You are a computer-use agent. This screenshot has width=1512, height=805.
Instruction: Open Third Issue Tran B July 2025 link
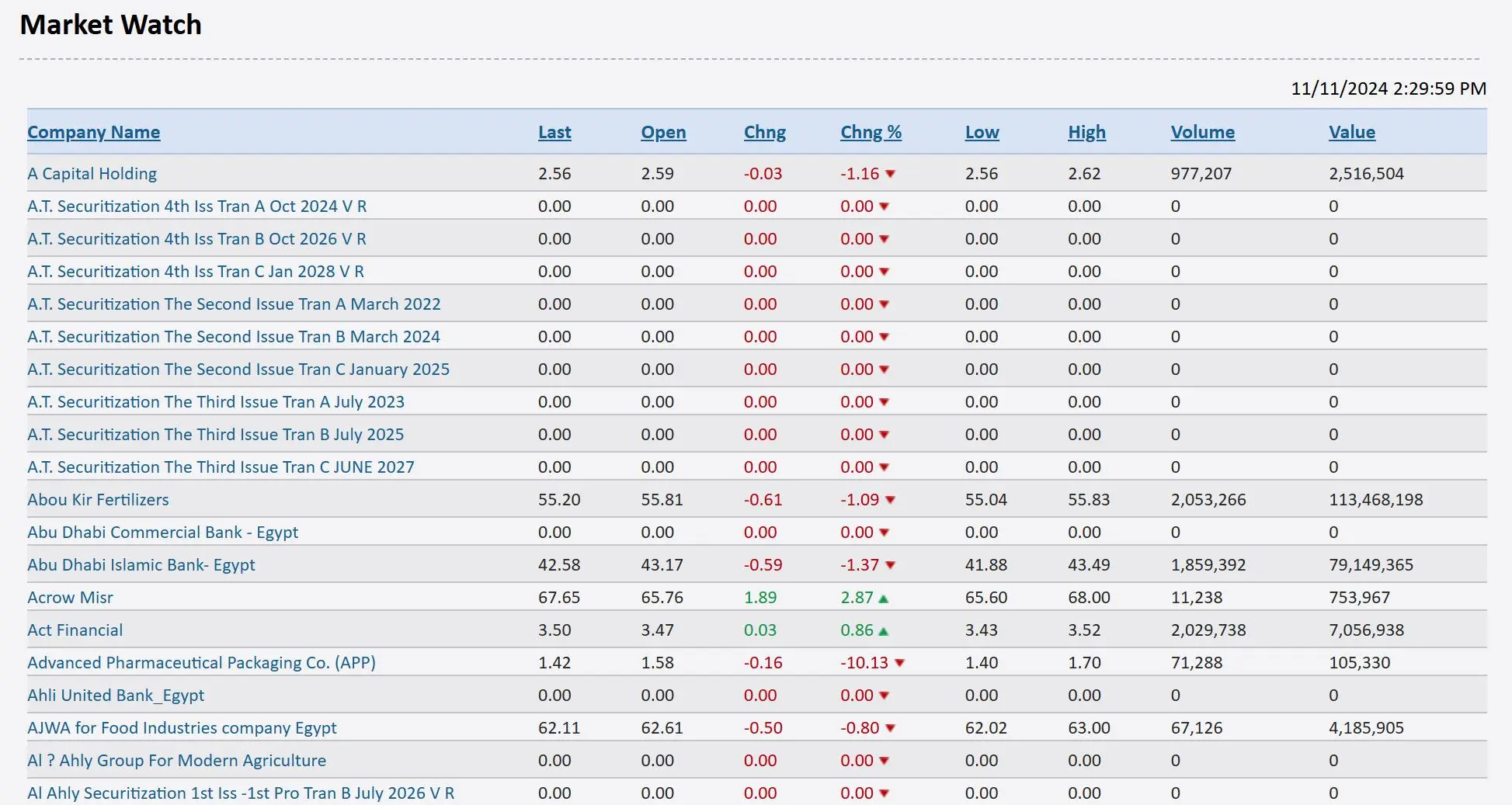tap(216, 435)
